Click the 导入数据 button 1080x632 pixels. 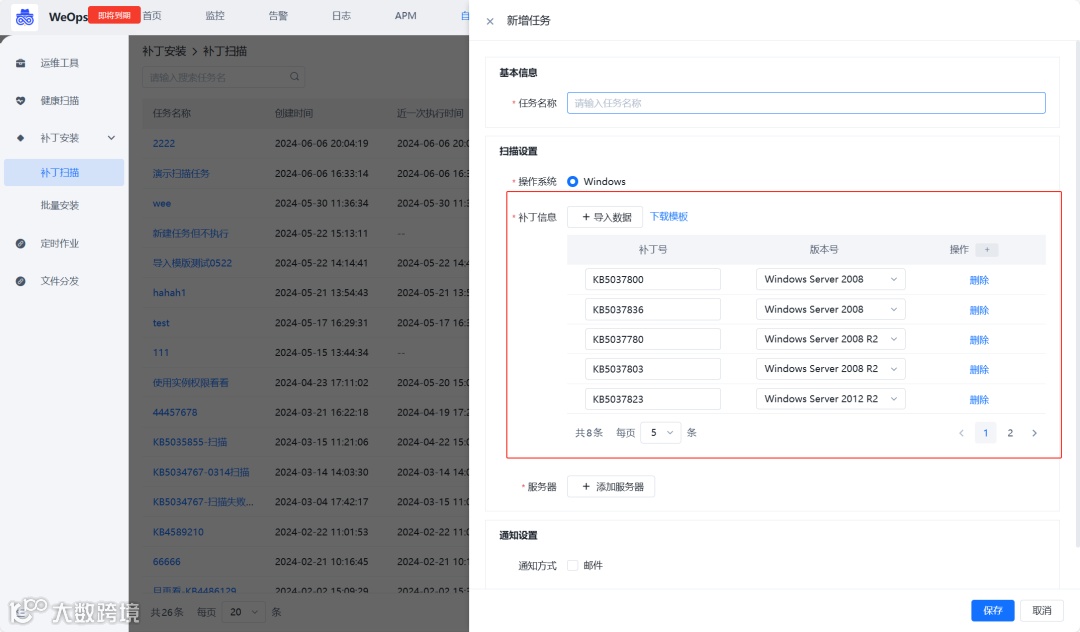click(x=605, y=217)
